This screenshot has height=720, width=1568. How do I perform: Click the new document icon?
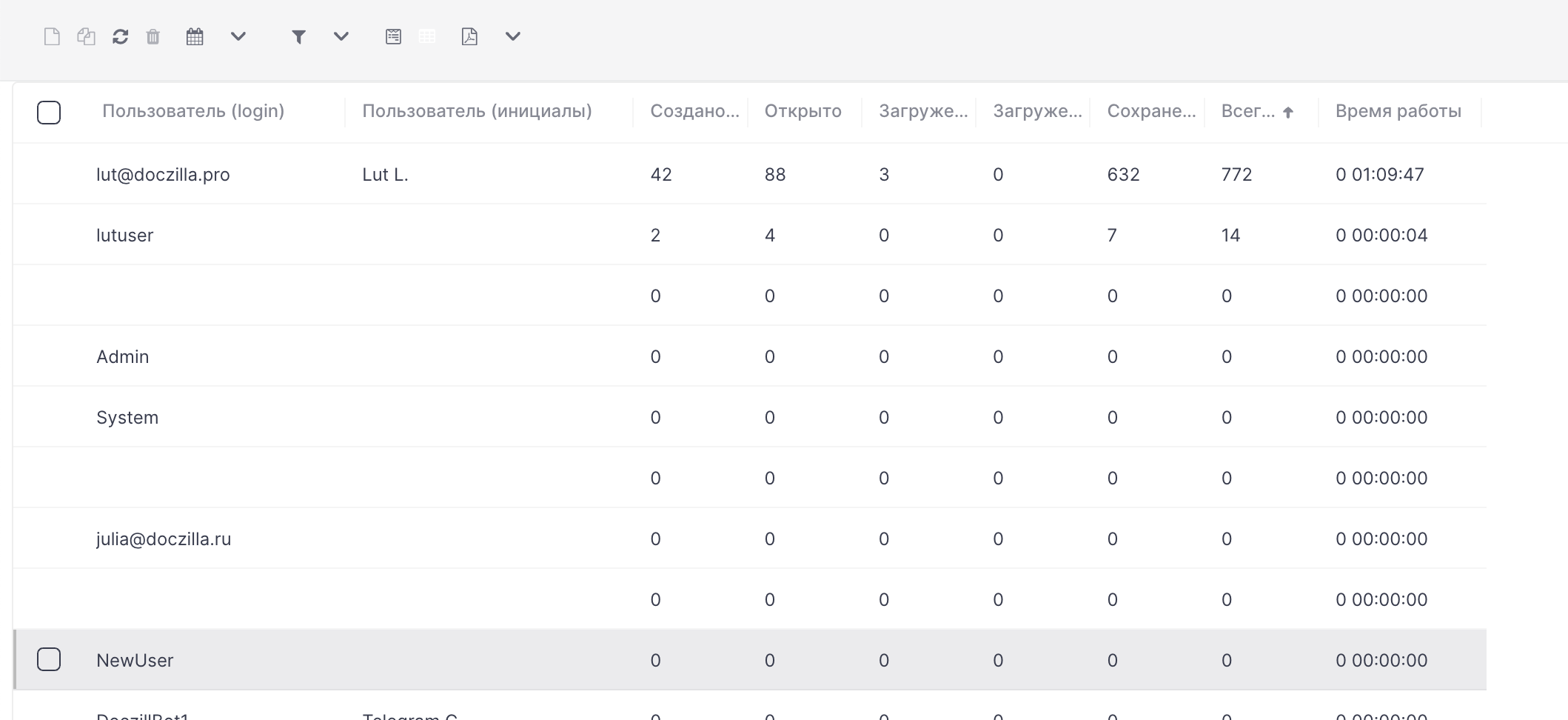click(52, 36)
